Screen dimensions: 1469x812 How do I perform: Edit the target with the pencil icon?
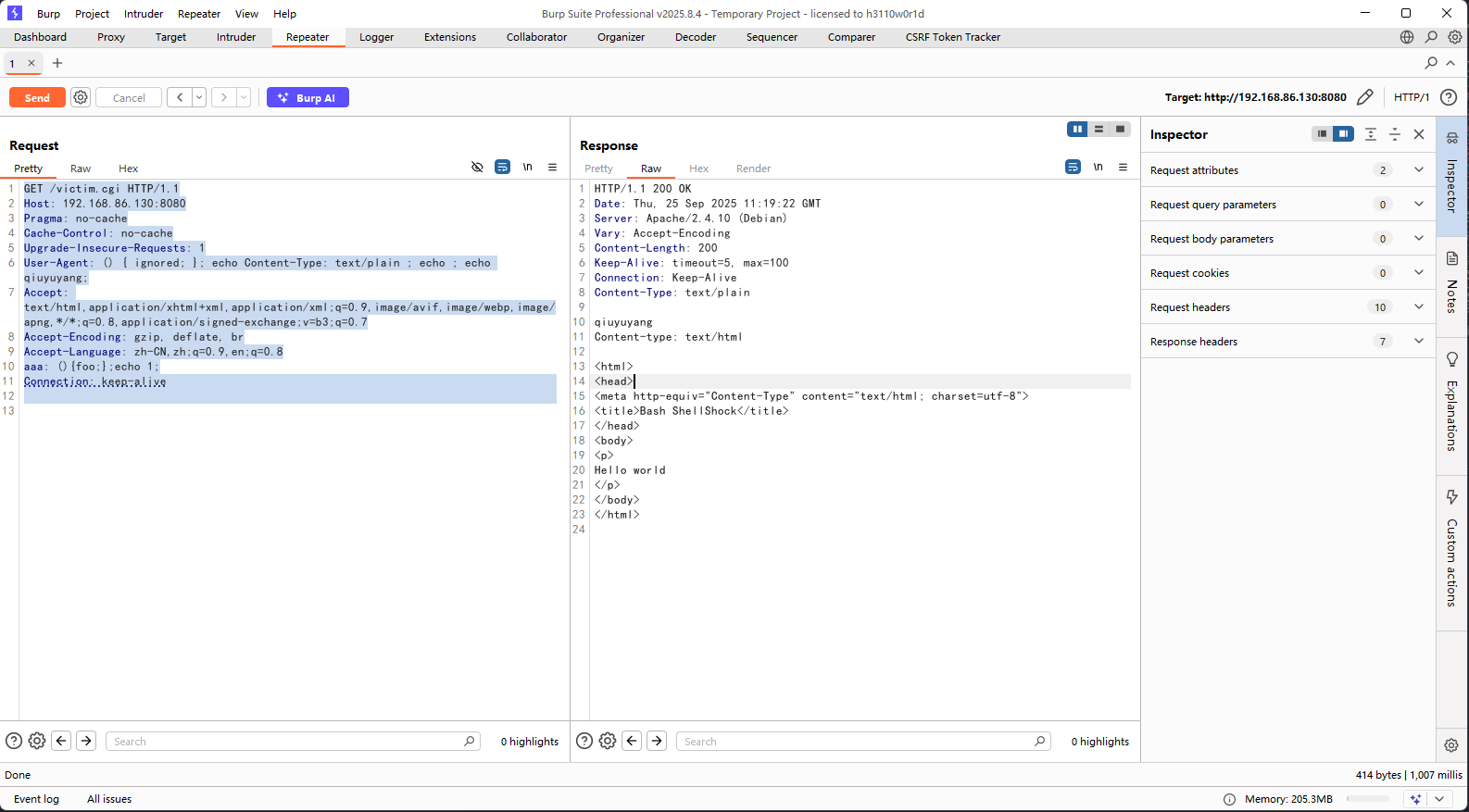click(1365, 97)
